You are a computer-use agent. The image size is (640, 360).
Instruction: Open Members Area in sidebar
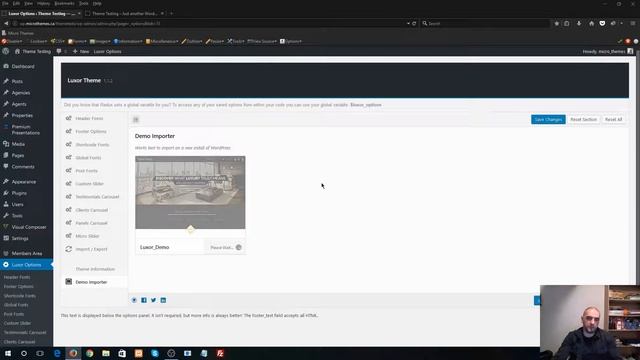27,253
